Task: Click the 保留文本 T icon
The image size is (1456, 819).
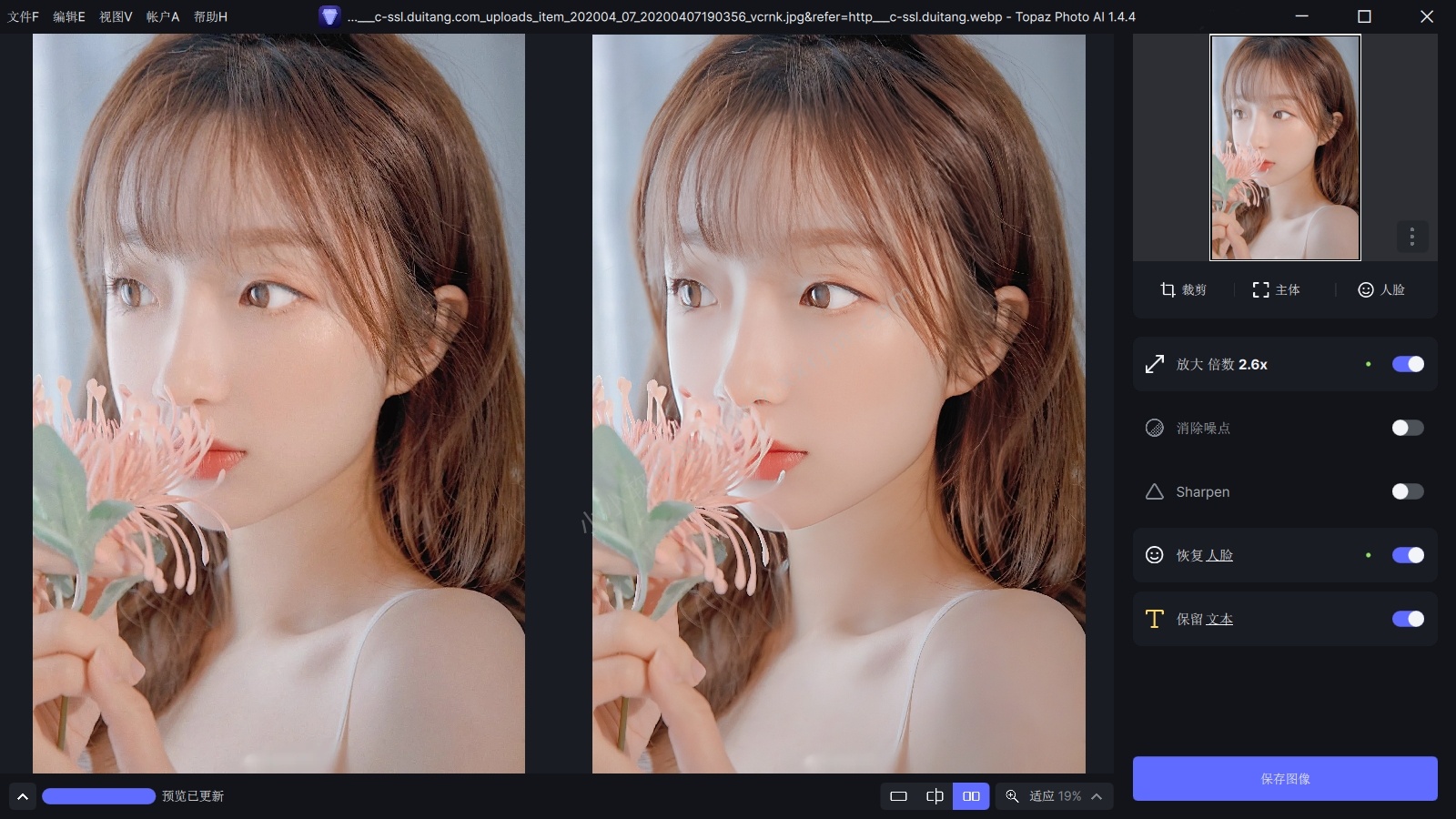Action: point(1154,619)
